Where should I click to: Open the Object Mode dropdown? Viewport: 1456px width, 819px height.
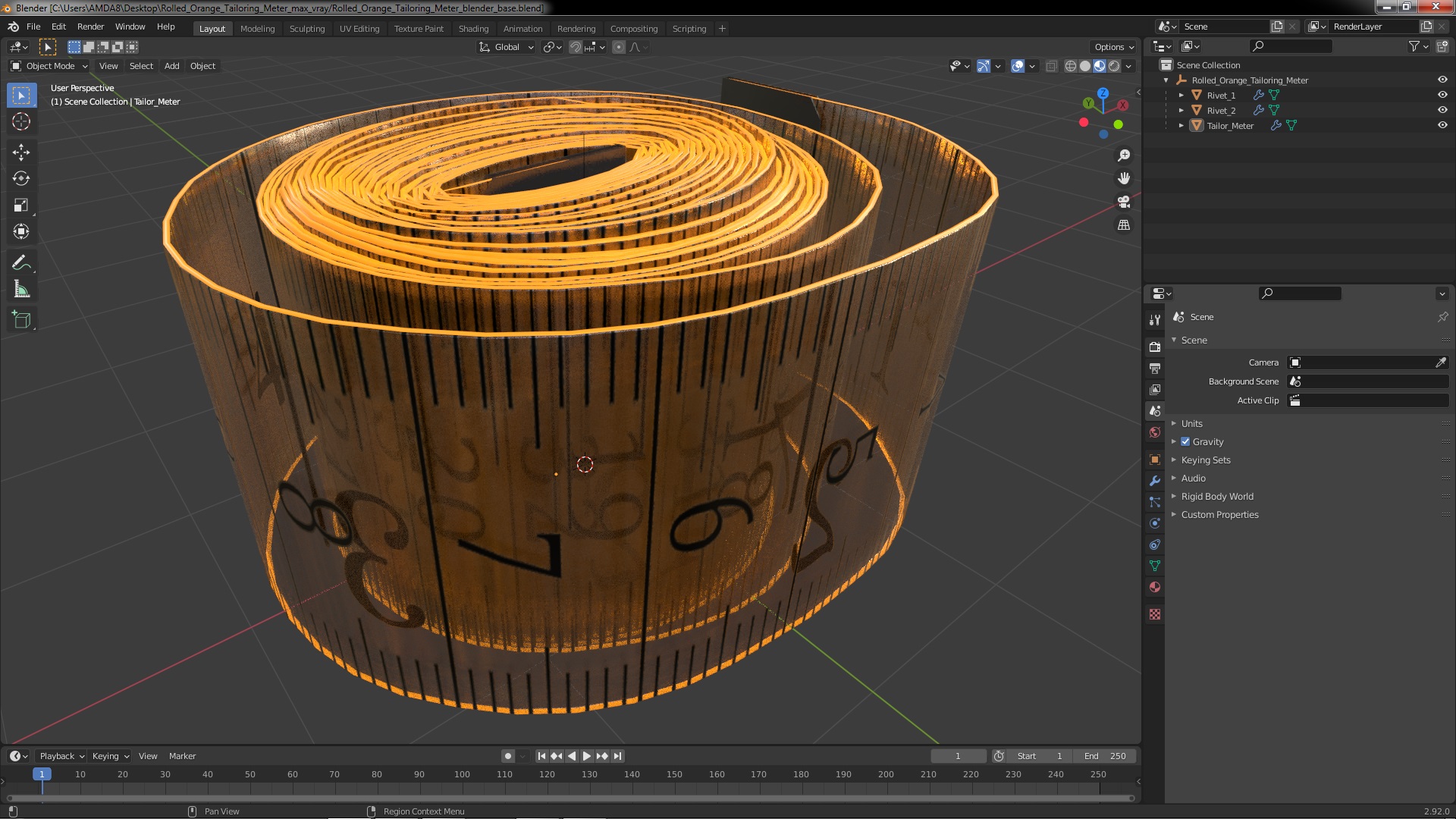pyautogui.click(x=50, y=66)
